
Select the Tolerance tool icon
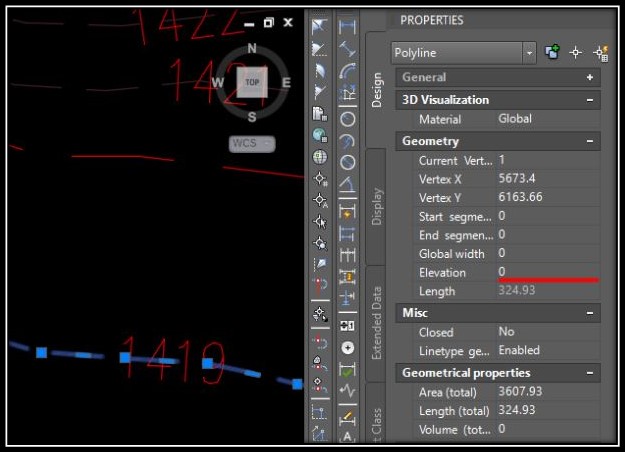click(347, 326)
